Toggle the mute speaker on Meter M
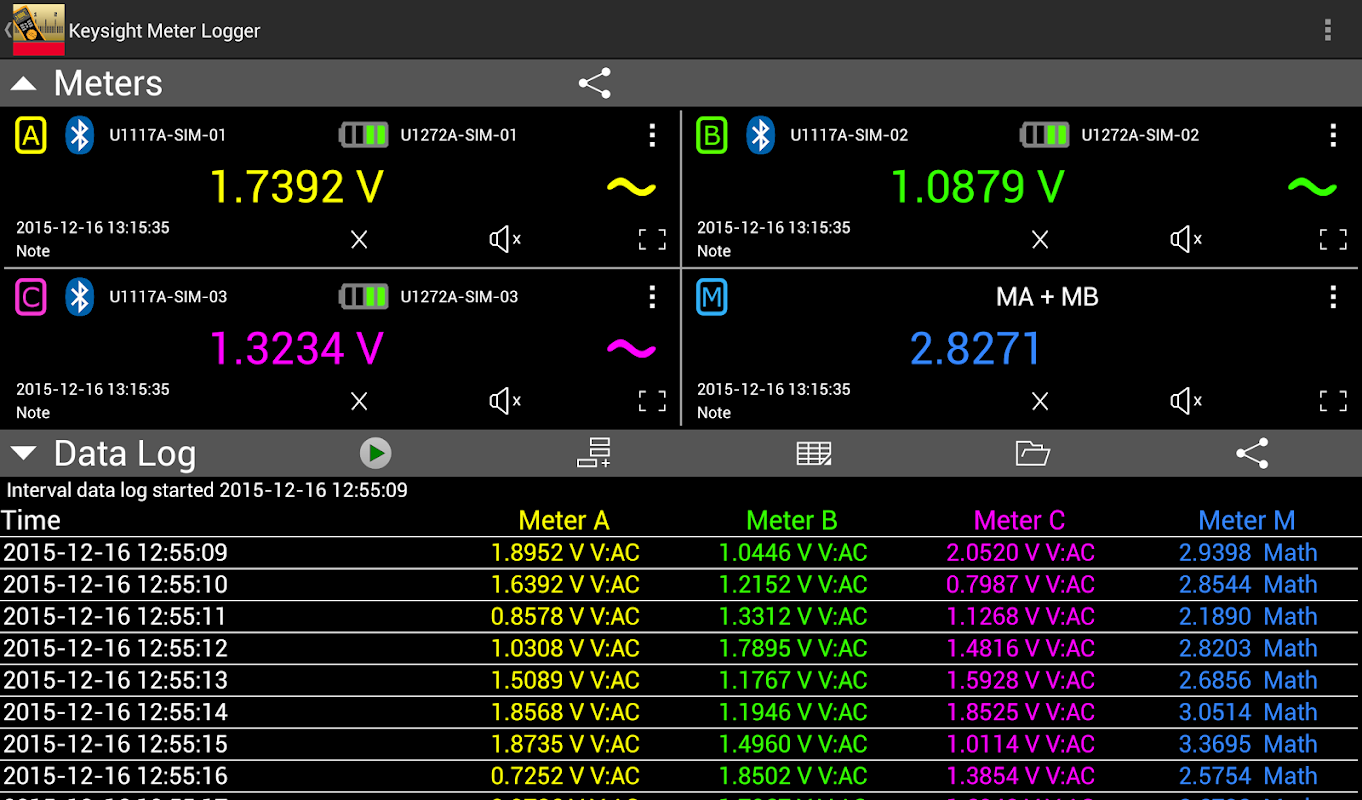Viewport: 1362px width, 800px height. click(x=1185, y=401)
